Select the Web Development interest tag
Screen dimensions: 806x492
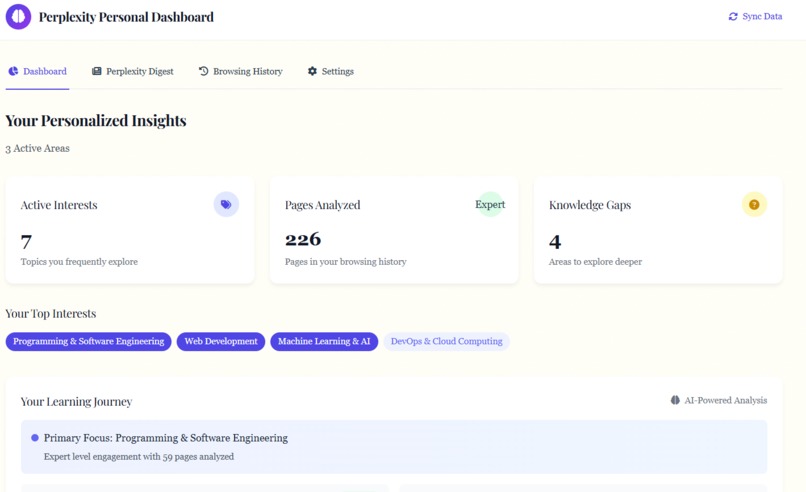click(221, 341)
